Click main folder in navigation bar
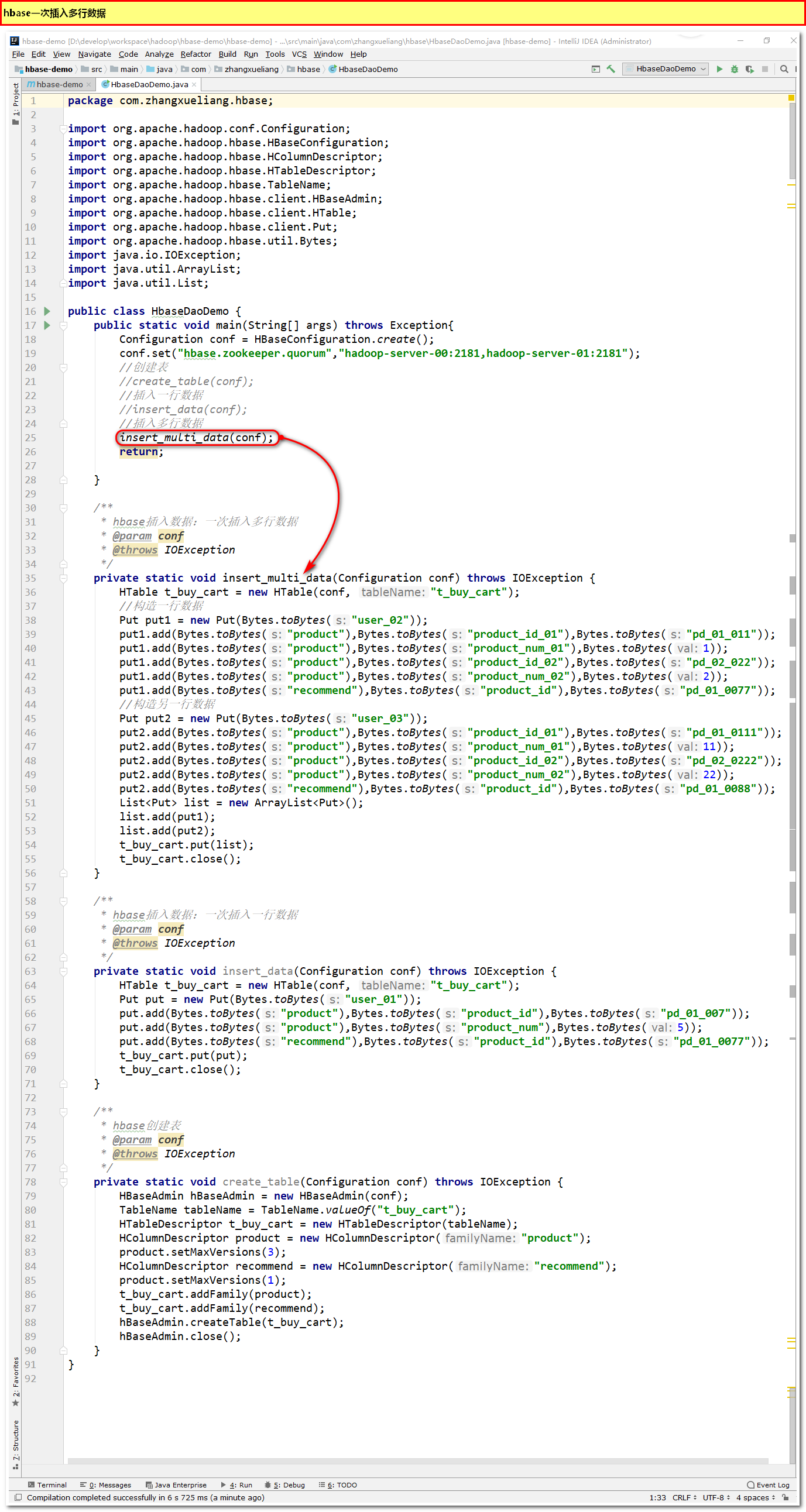This screenshot has height=1512, width=806. (x=125, y=69)
